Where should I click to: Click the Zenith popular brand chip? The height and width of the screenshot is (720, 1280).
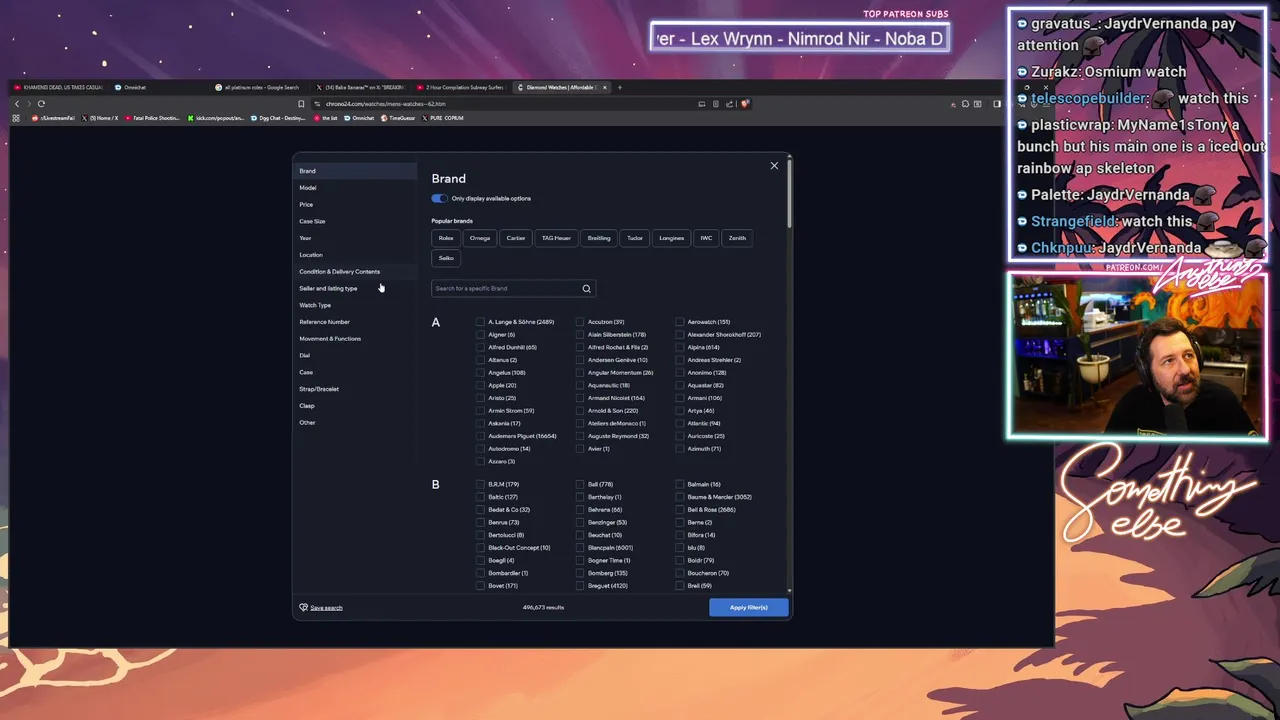(737, 238)
